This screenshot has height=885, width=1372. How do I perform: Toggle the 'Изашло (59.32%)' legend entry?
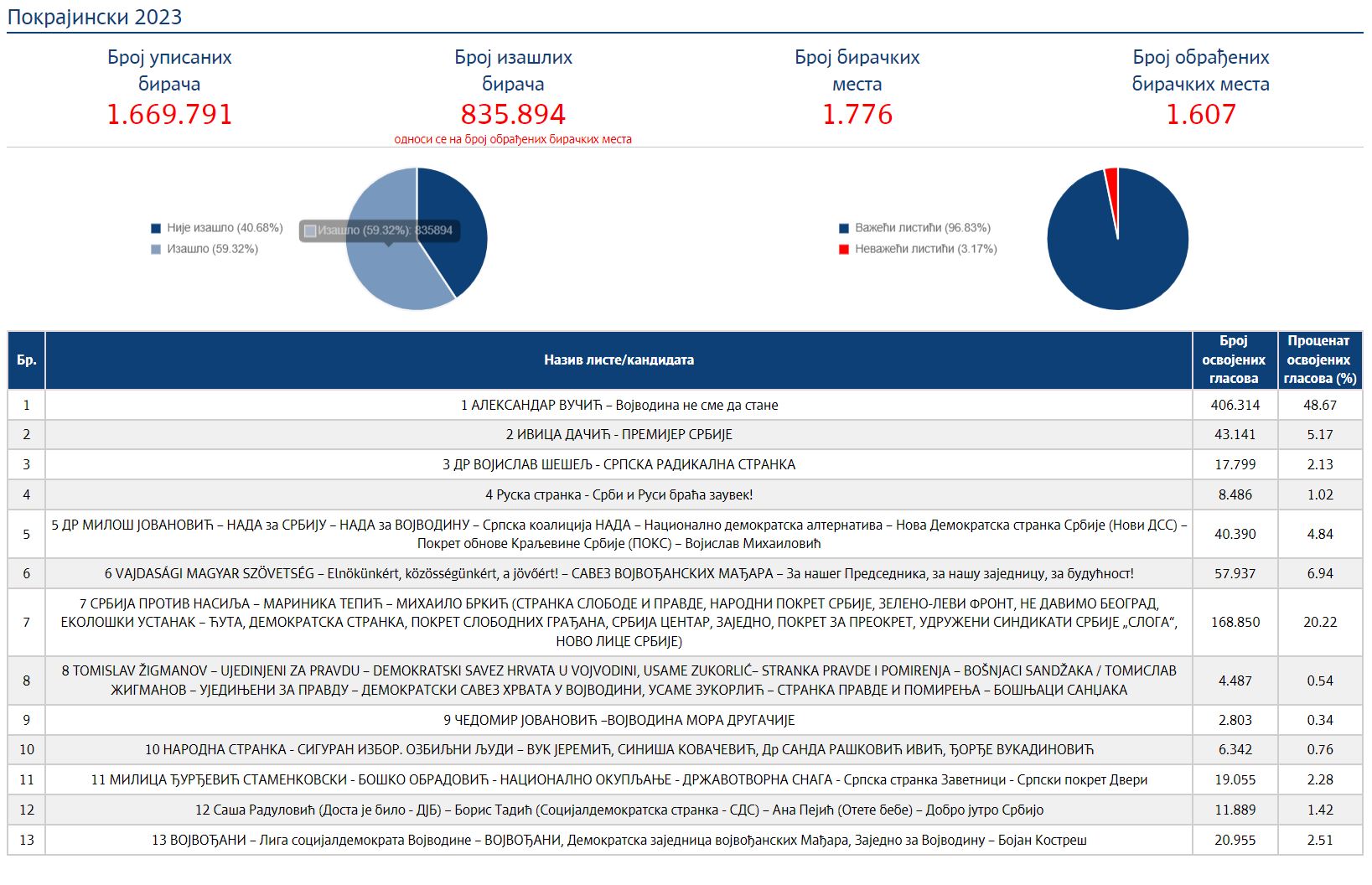point(211,249)
